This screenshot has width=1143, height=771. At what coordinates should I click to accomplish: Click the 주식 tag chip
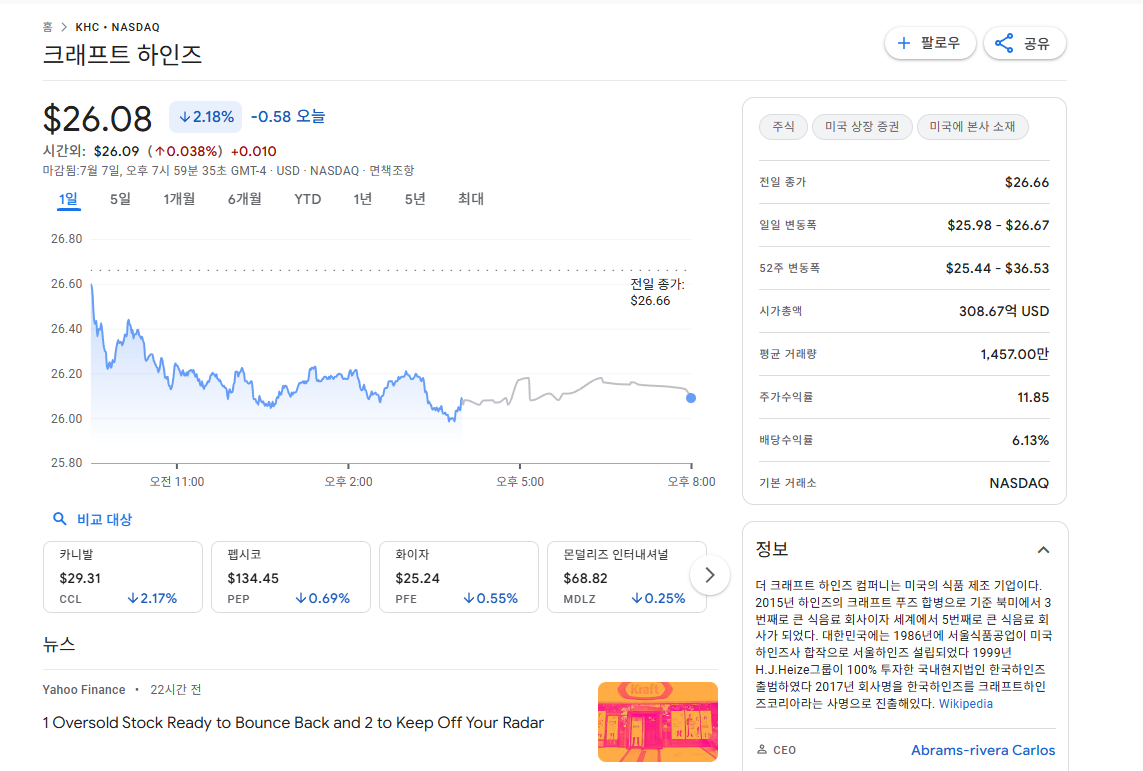click(783, 127)
